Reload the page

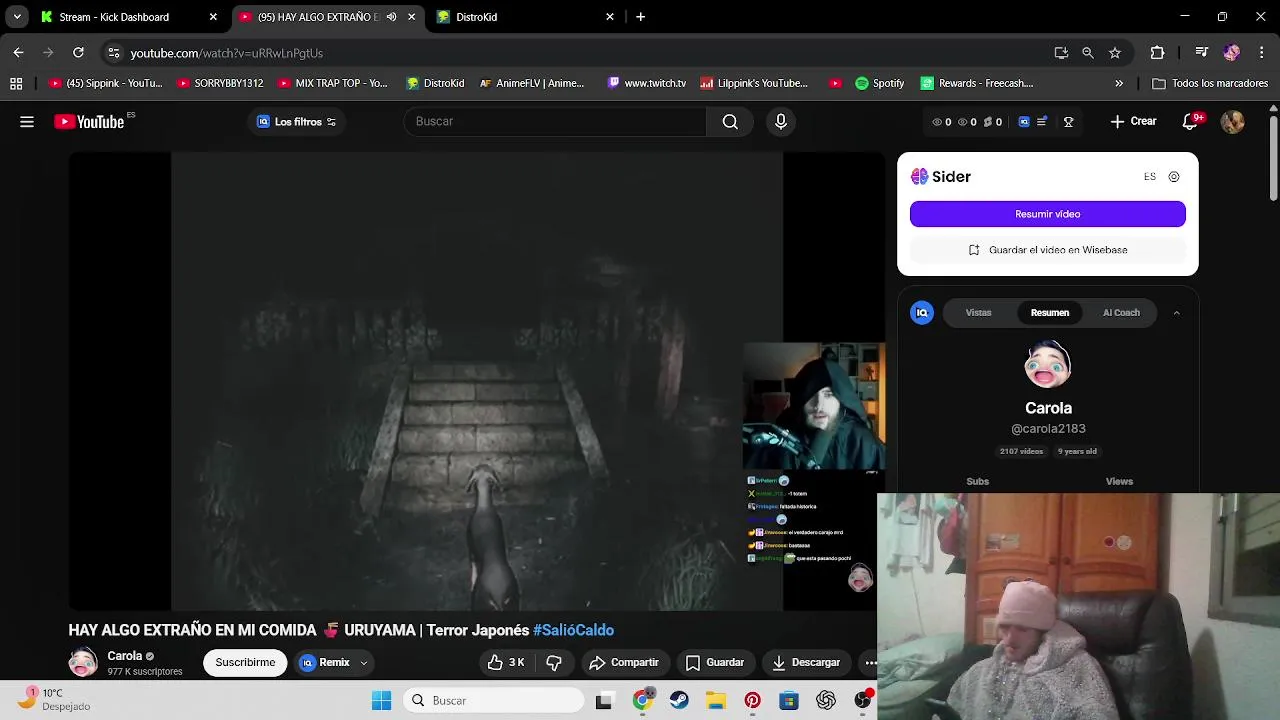pyautogui.click(x=78, y=53)
